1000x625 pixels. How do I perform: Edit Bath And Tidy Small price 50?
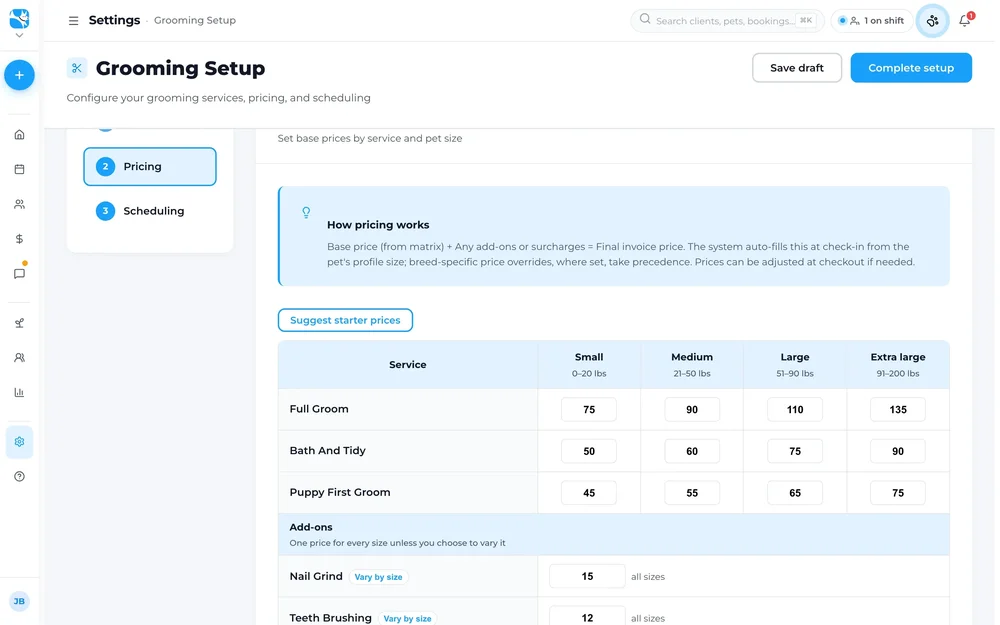(x=589, y=451)
